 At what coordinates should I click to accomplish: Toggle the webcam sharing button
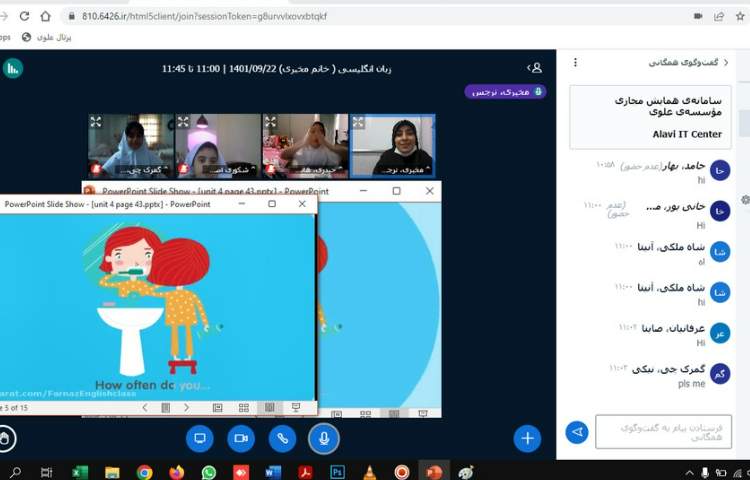point(240,438)
